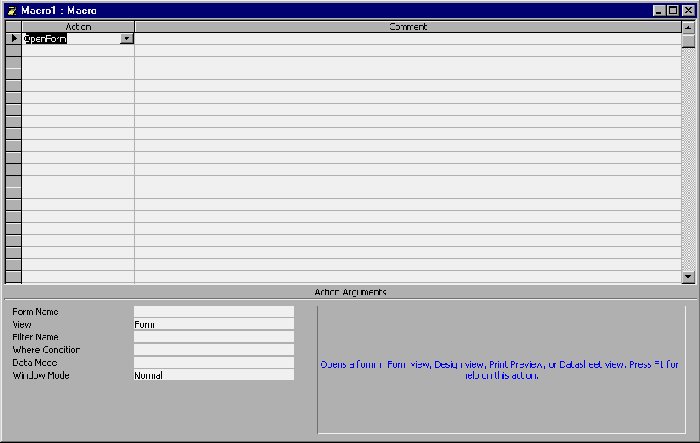Screen dimensions: 700x443
Task: Select the Comment column header
Action: click(407, 27)
